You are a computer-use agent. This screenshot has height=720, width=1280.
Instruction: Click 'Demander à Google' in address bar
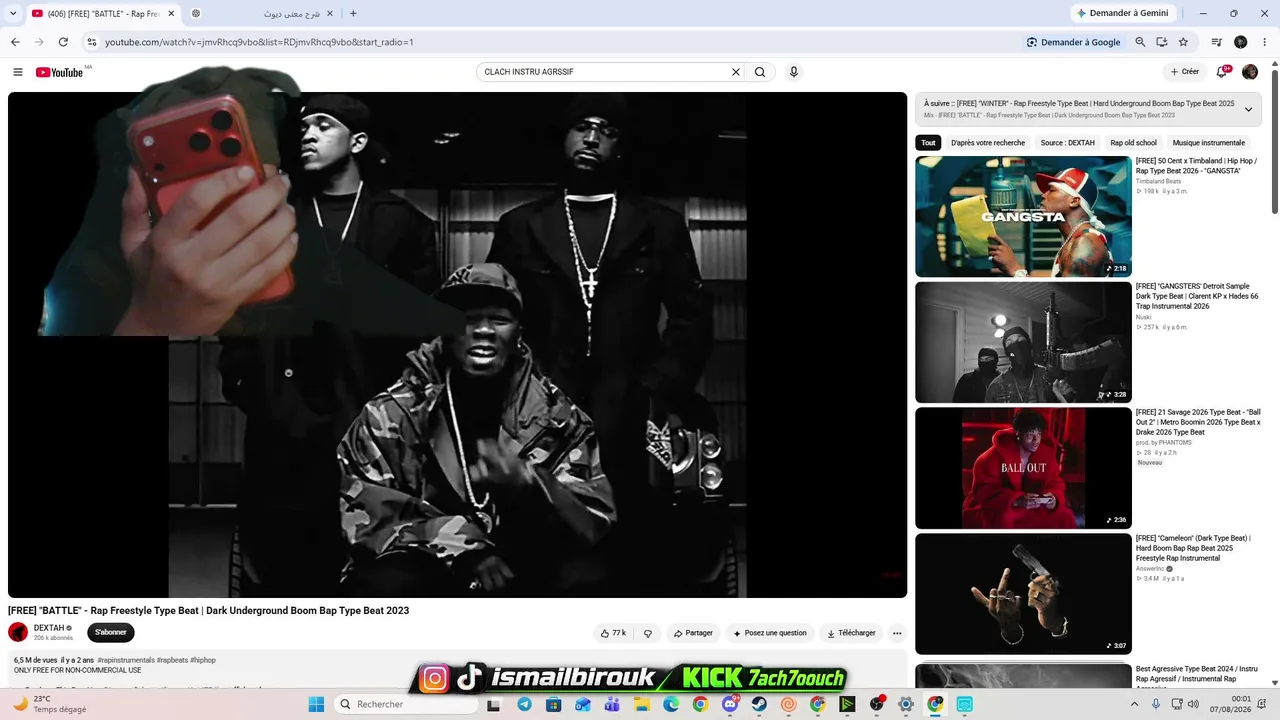pyautogui.click(x=1073, y=42)
